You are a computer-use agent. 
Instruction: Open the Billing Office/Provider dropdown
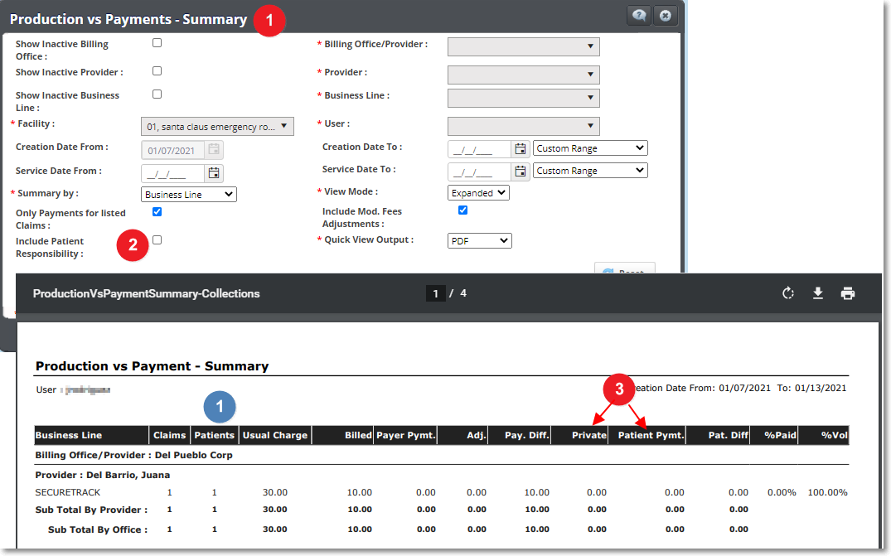point(523,46)
